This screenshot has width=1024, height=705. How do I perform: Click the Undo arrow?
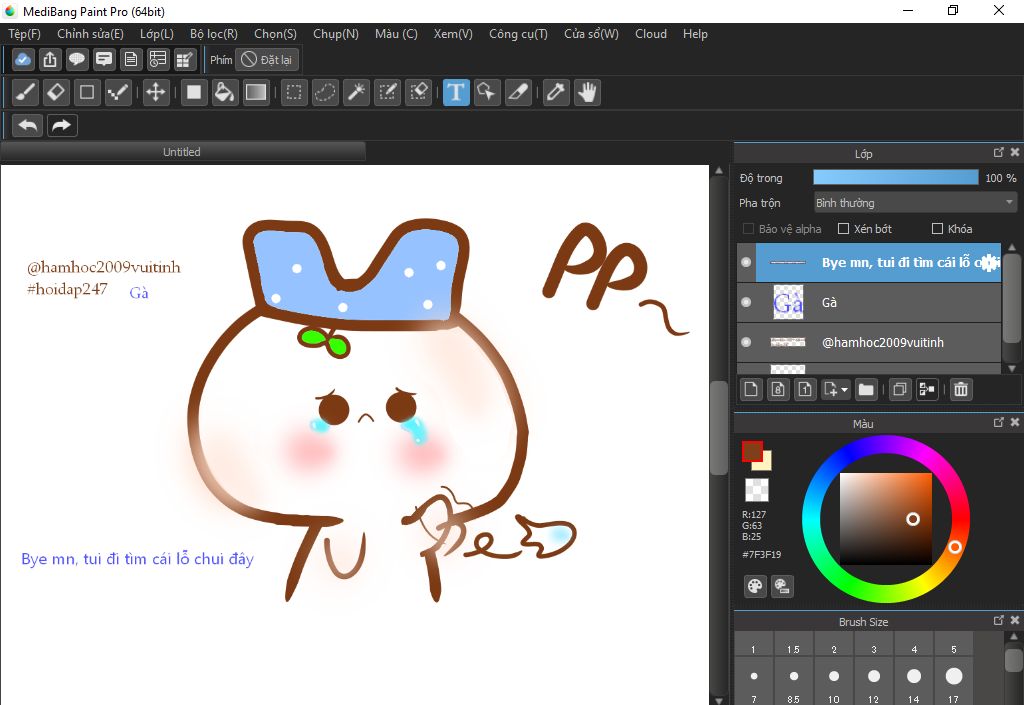point(28,125)
